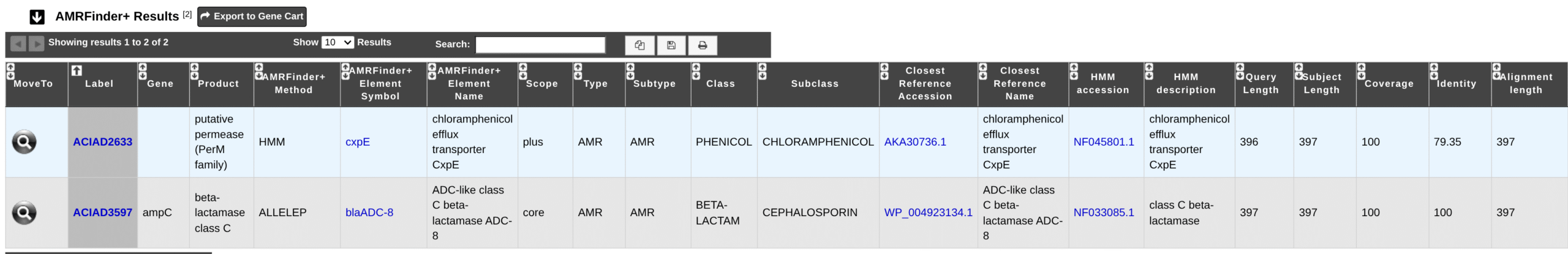Sort table by Coverage column
The image size is (1568, 254).
pyautogui.click(x=1389, y=84)
